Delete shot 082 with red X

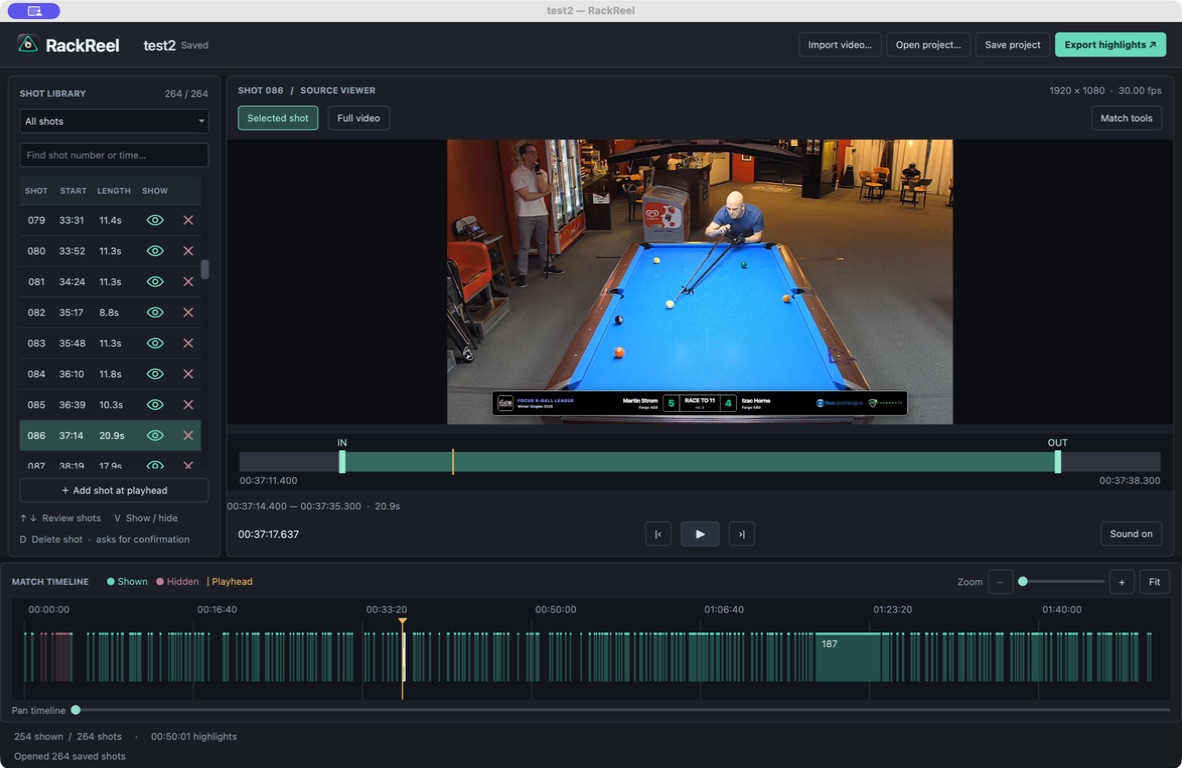pos(188,313)
